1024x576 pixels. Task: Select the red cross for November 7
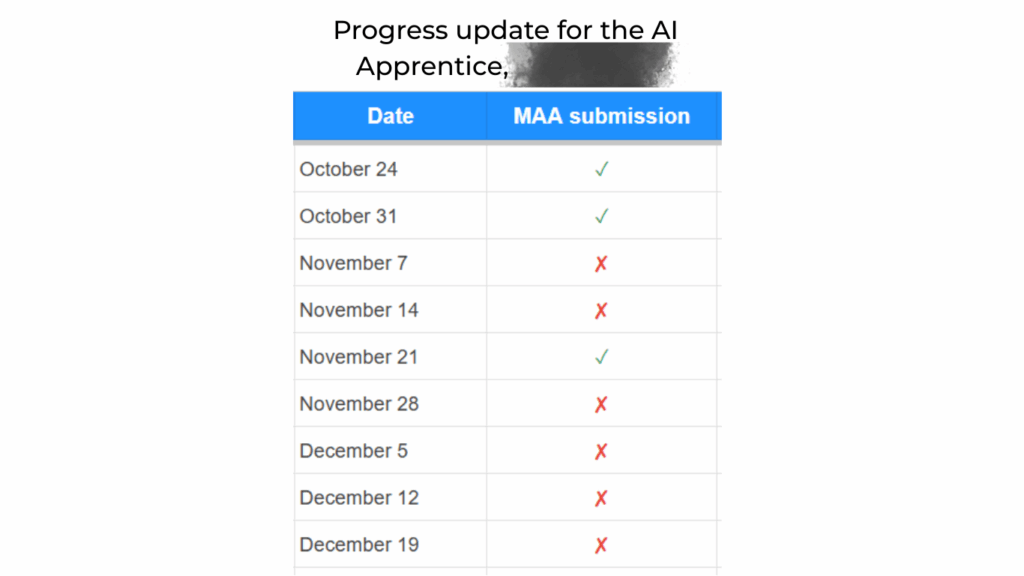(x=601, y=264)
